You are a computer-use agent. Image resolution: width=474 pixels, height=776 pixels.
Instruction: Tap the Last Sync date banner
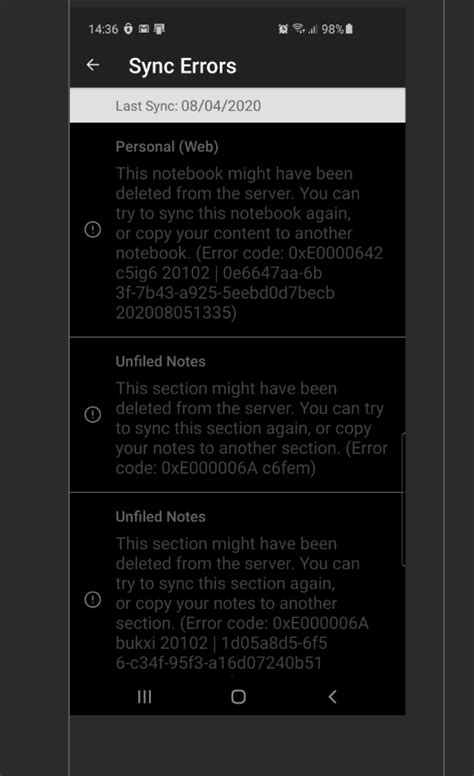coord(237,105)
